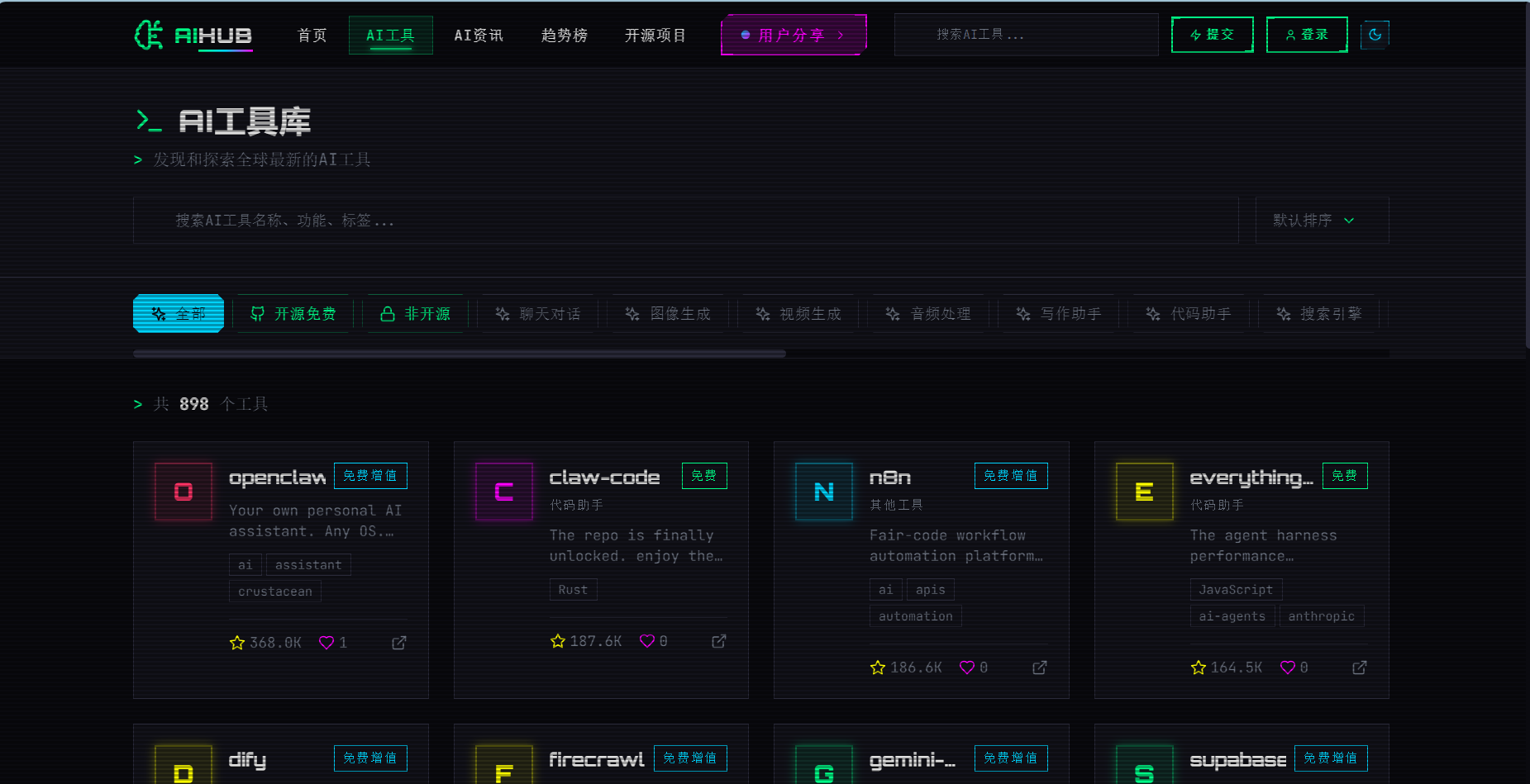The height and width of the screenshot is (784, 1530).
Task: Open the firecrawl tool title
Action: [597, 760]
